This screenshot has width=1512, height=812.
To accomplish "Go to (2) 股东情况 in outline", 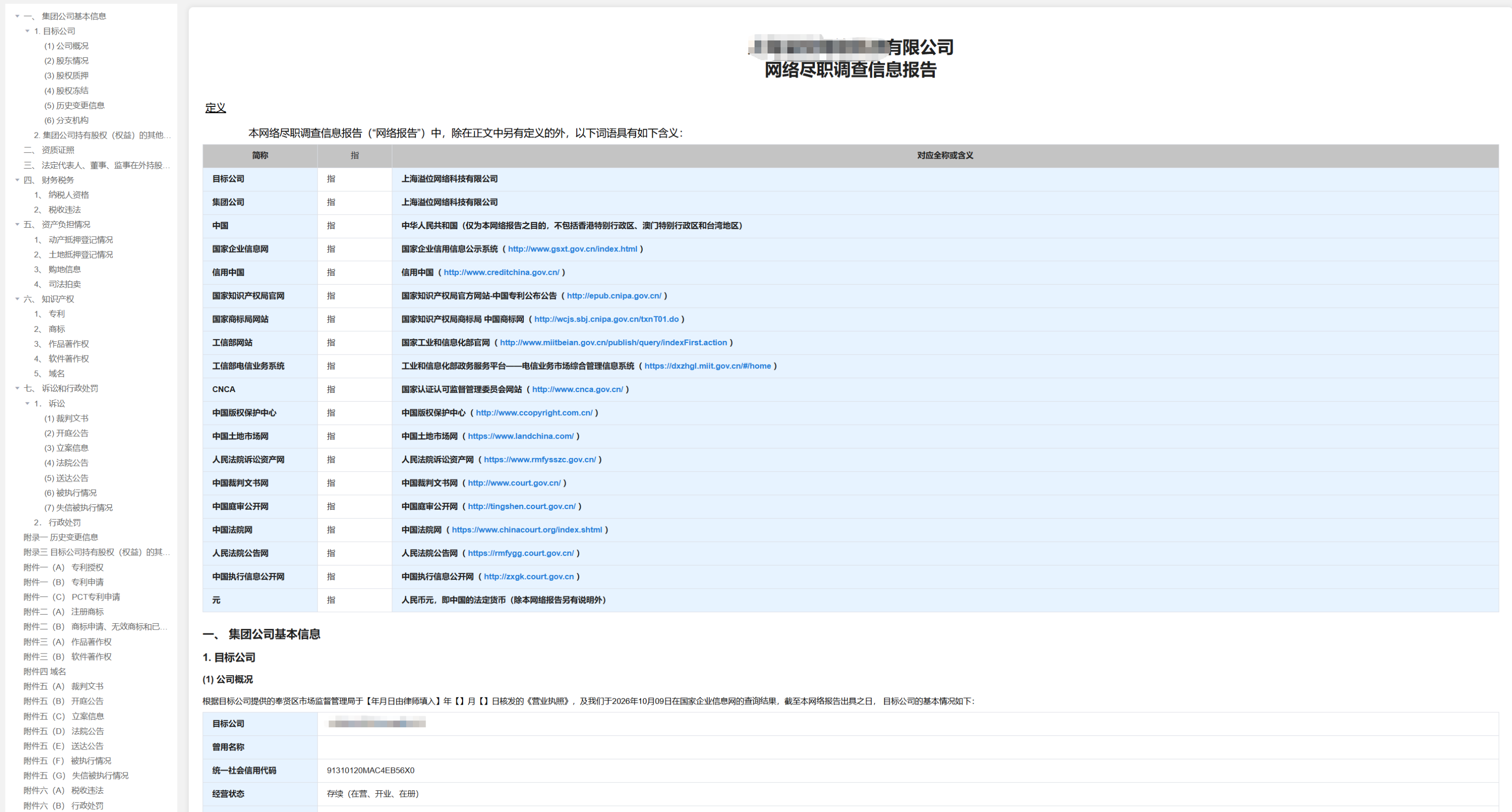I will [66, 61].
